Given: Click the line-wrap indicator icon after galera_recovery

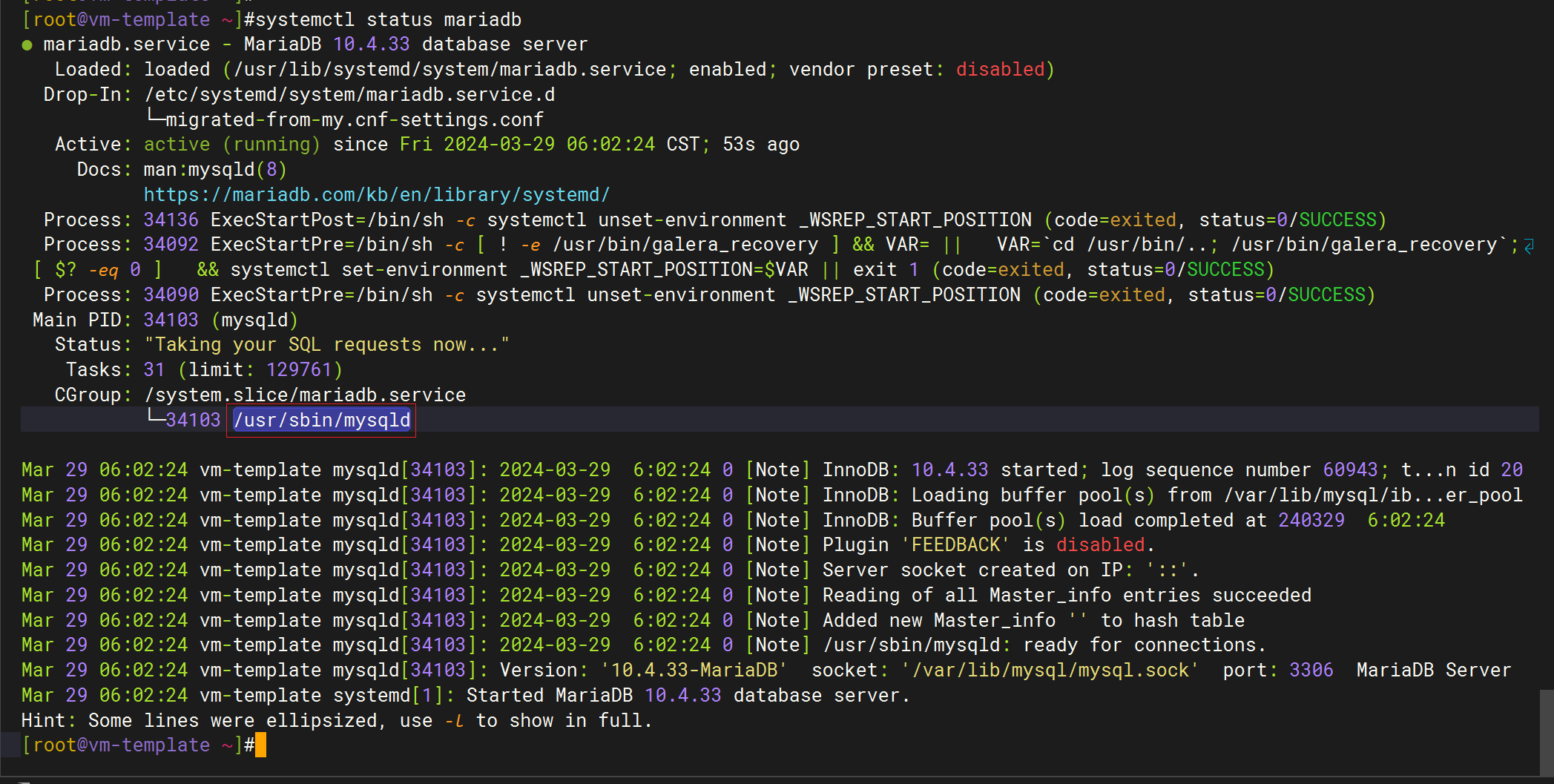Looking at the screenshot, I should pos(1529,246).
